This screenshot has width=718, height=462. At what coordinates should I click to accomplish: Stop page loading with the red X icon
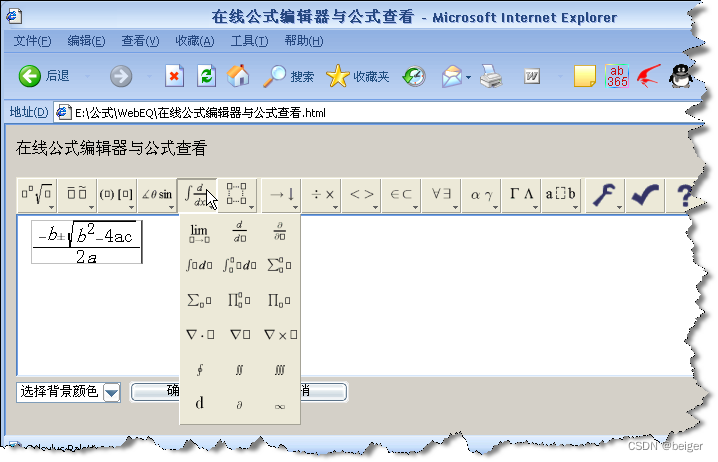(x=174, y=76)
